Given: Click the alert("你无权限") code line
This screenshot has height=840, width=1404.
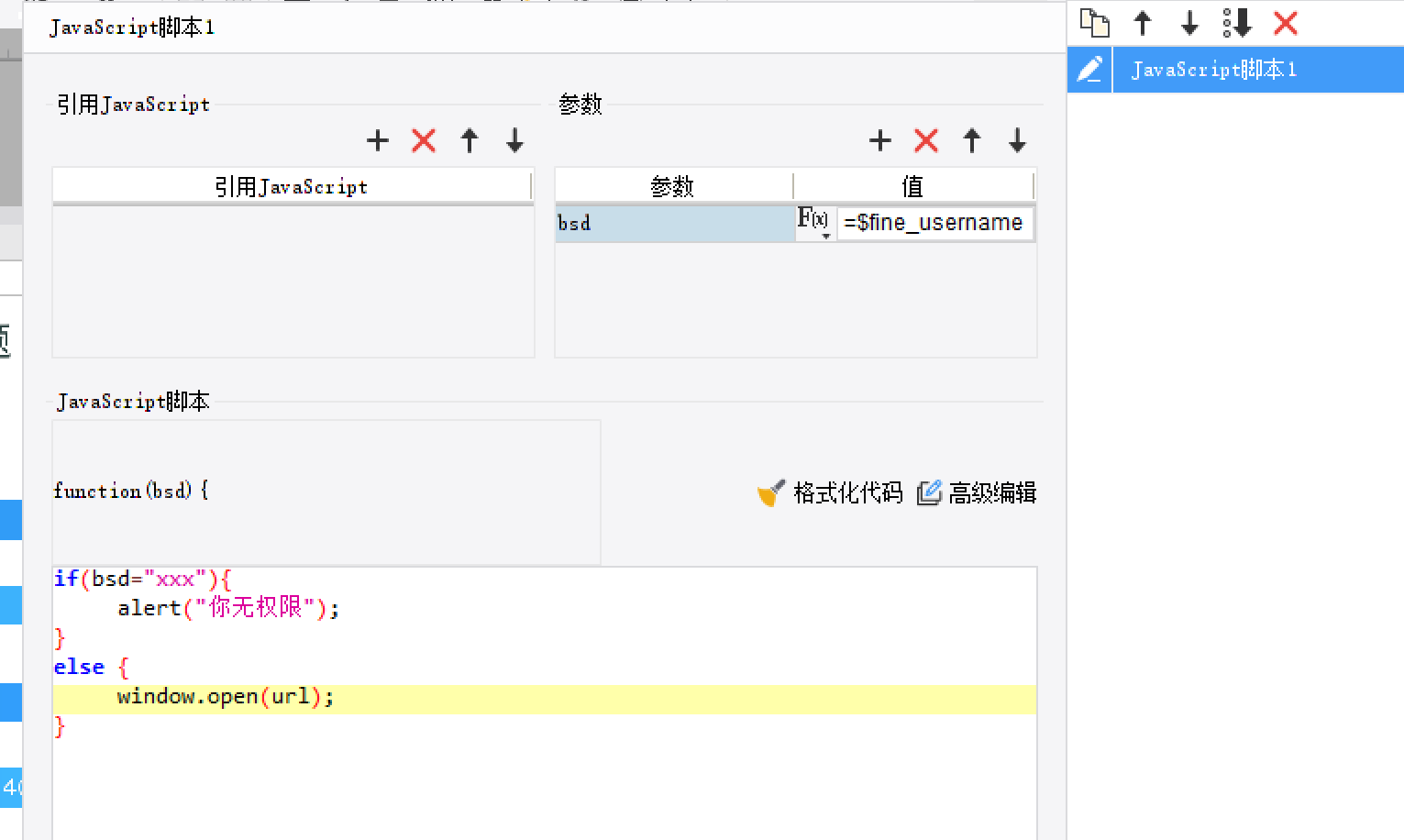Looking at the screenshot, I should [x=228, y=608].
